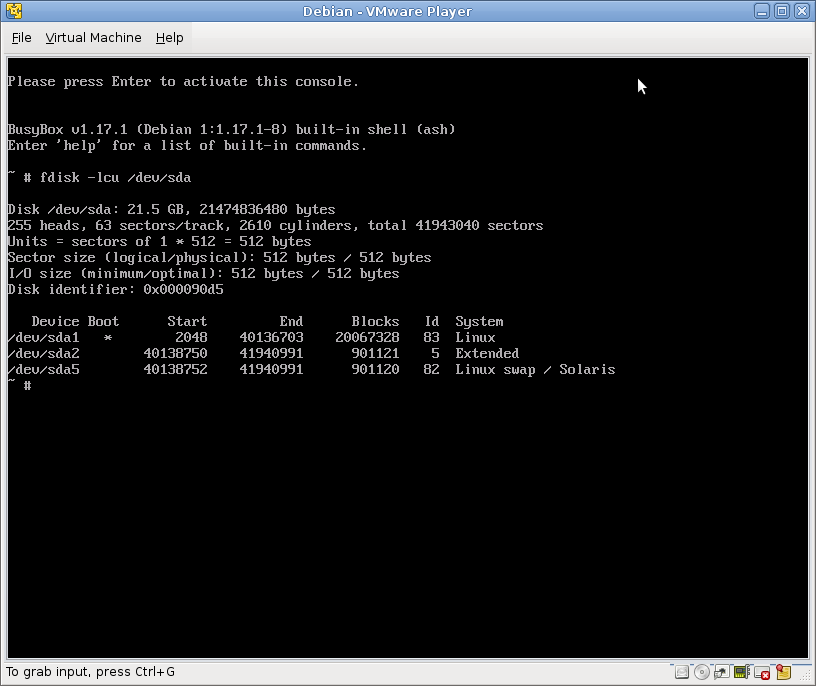Open the Help menu
Screen dimensions: 816x686
(170, 38)
